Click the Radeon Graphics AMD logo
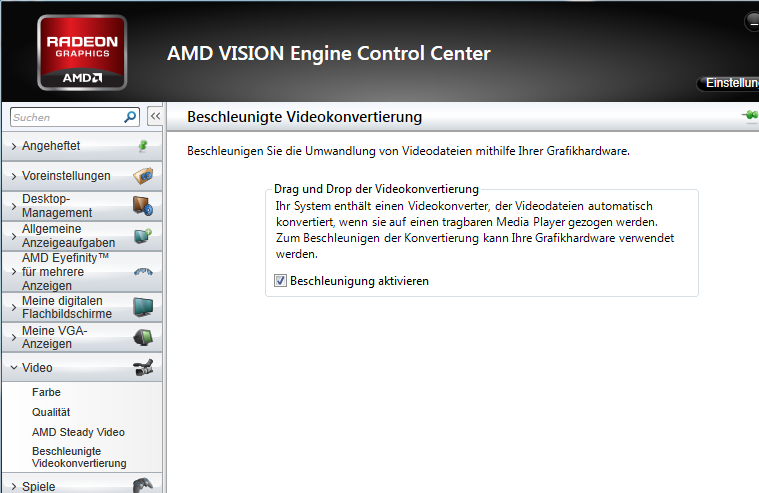Screen dimensions: 759x493 coord(82,52)
